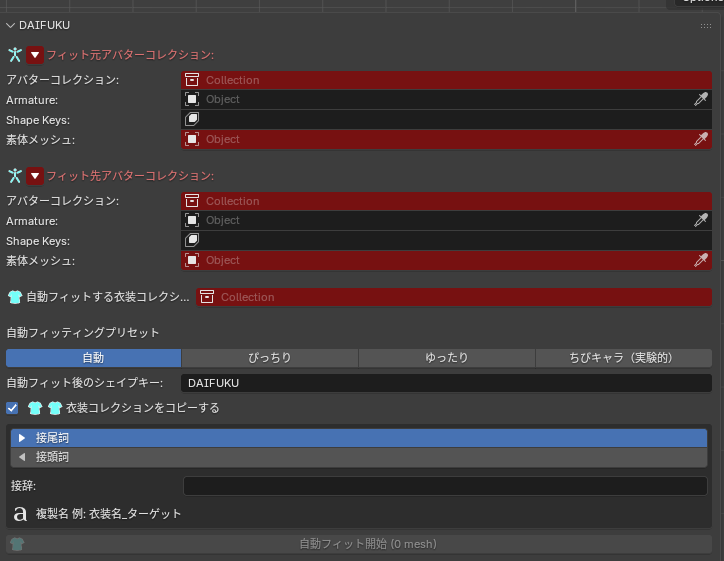The height and width of the screenshot is (561, 724).
Task: Click the armature figure icon beside フィット元アバターコレクション
Action: (x=15, y=54)
